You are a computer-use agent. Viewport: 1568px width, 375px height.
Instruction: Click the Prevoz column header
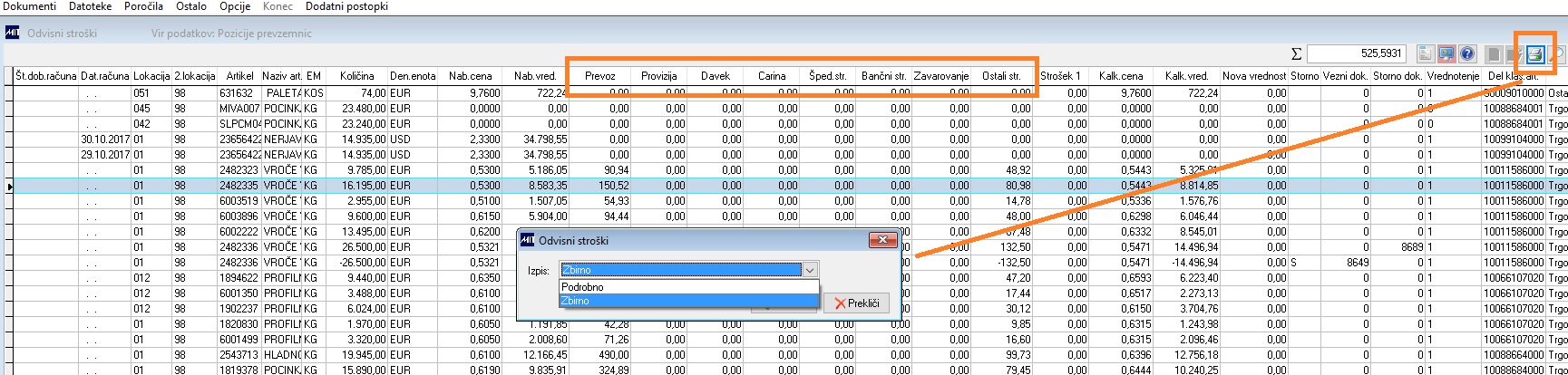click(x=600, y=76)
